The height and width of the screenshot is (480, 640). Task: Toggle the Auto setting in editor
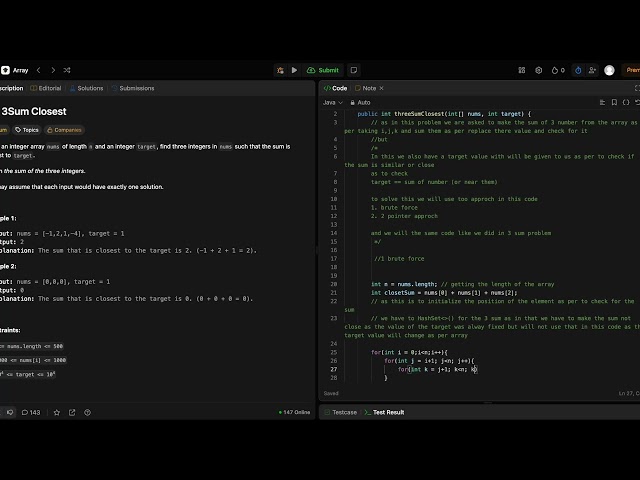360,102
